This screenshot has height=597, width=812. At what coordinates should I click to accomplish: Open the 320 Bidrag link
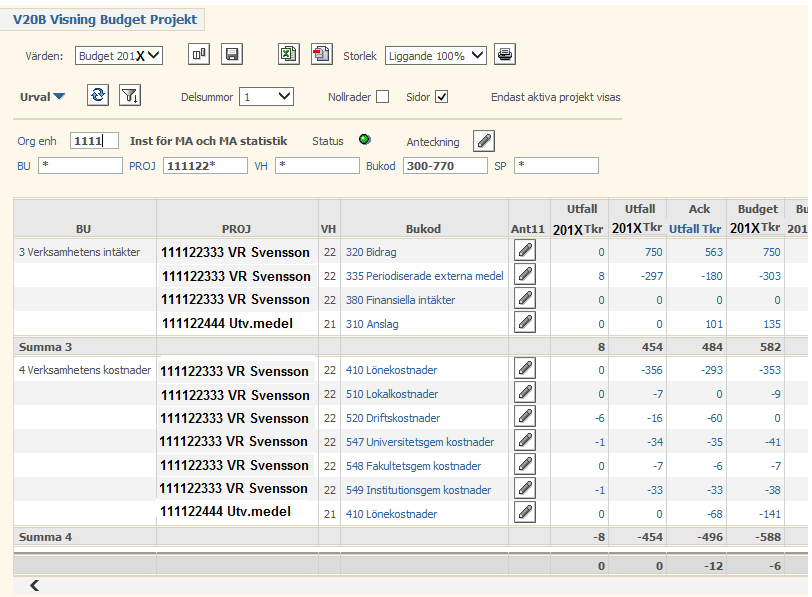click(371, 252)
